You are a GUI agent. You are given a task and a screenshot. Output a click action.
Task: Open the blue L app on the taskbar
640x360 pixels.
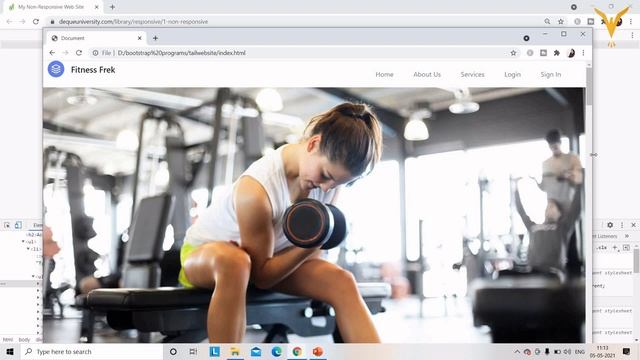[x=215, y=351]
